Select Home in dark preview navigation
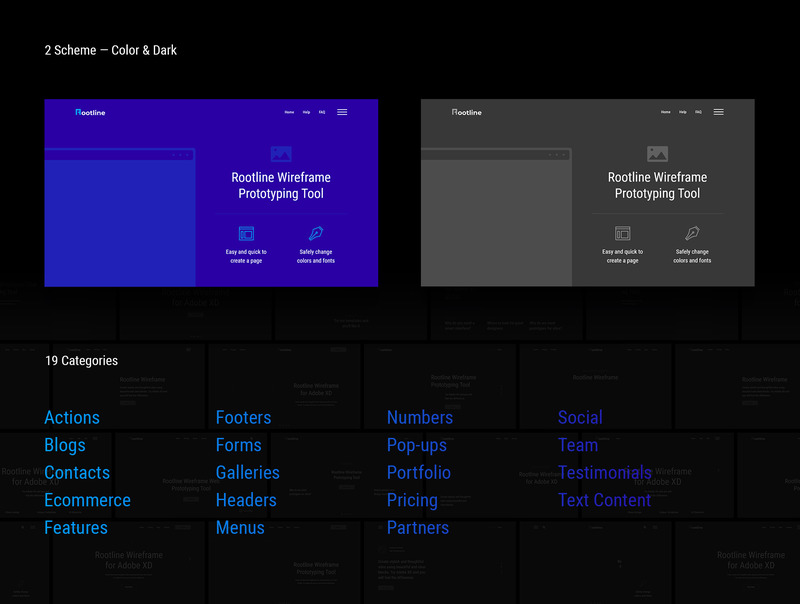Image resolution: width=800 pixels, height=604 pixels. coord(666,112)
